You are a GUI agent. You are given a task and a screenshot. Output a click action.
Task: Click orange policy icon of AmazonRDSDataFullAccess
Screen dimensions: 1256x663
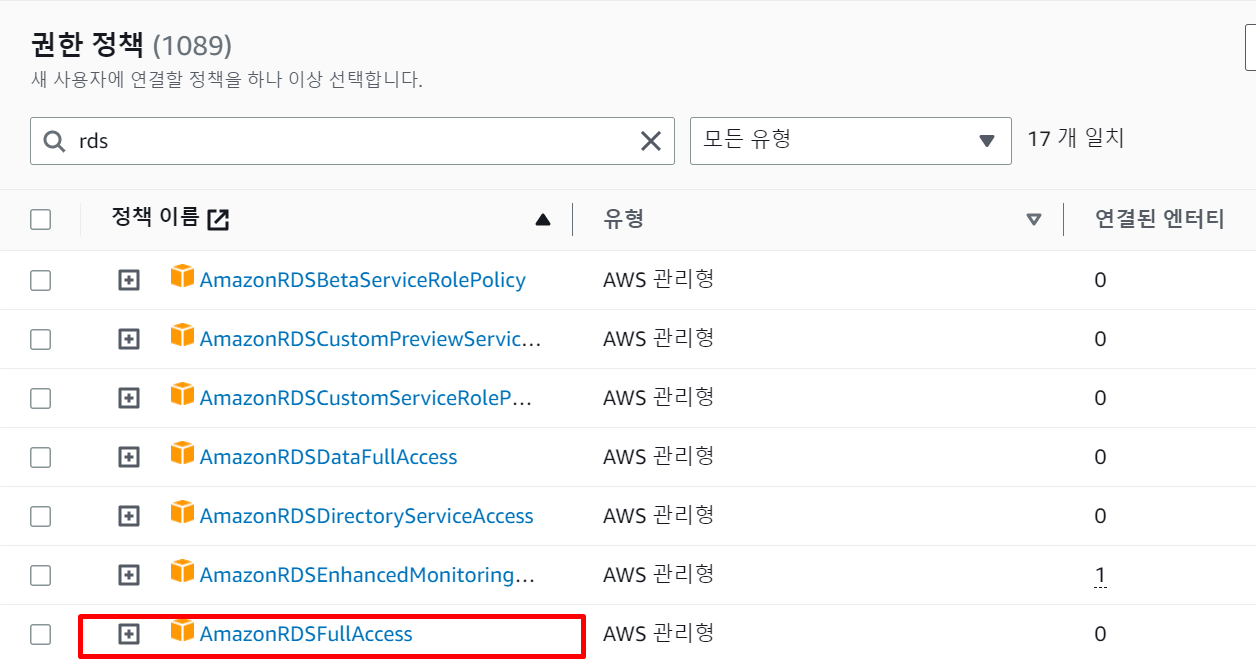coord(182,453)
